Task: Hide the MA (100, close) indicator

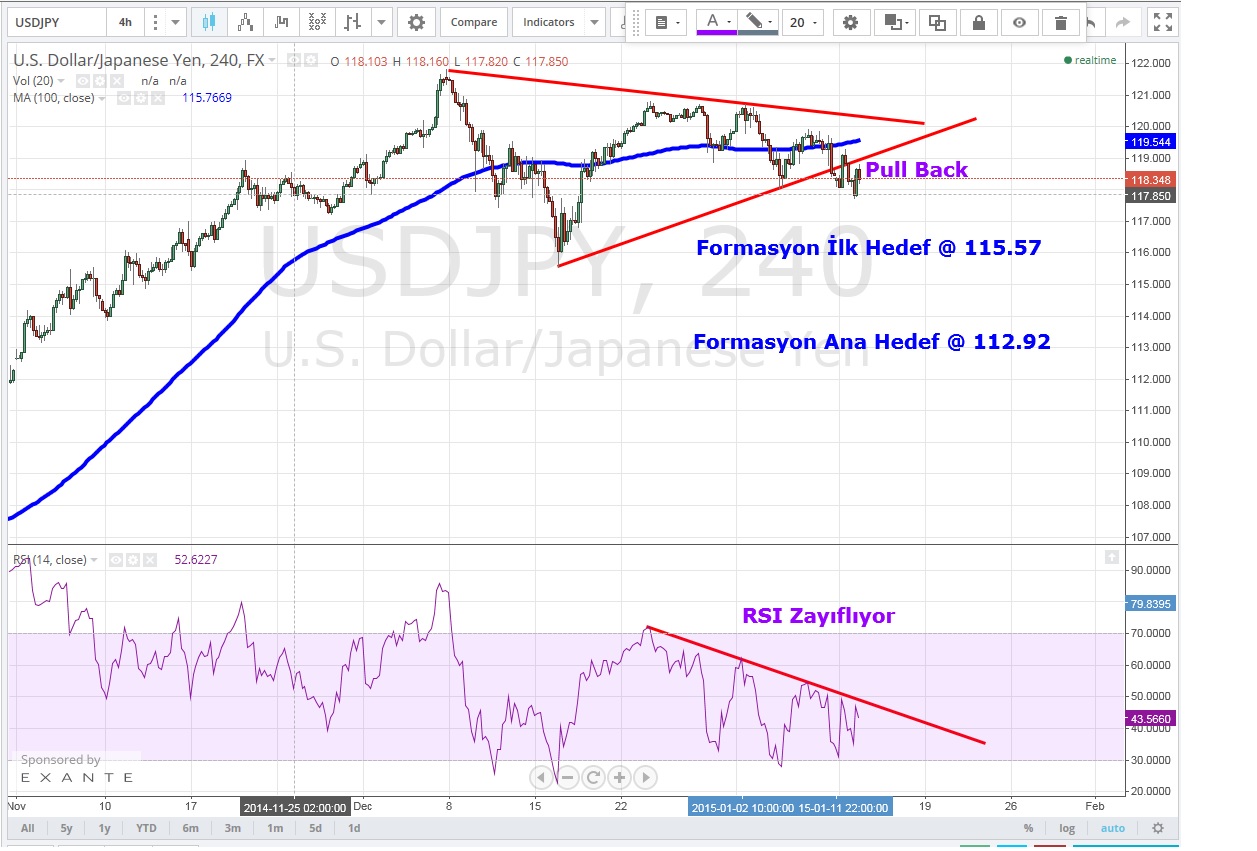Action: tap(124, 98)
